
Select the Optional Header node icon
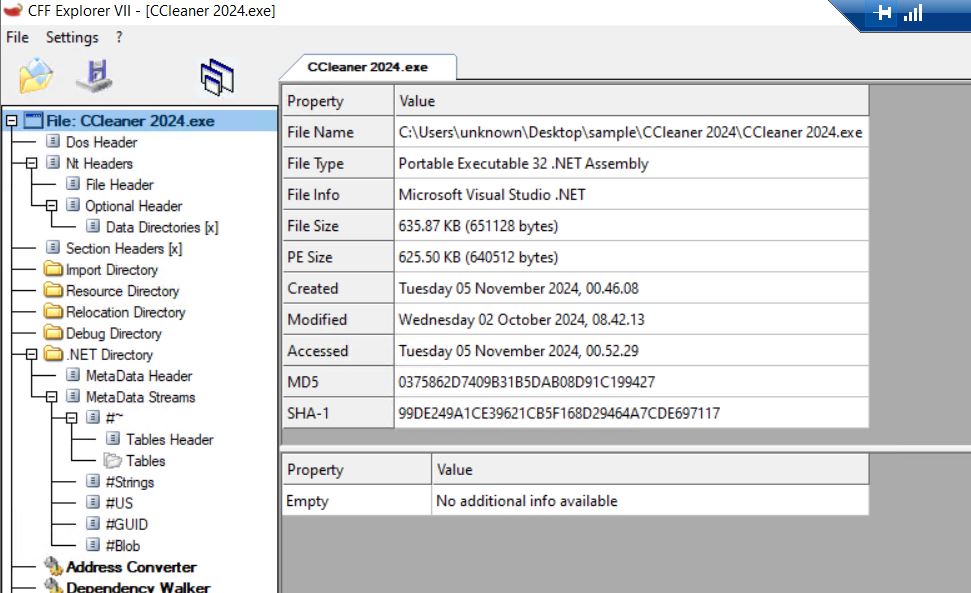tap(73, 205)
